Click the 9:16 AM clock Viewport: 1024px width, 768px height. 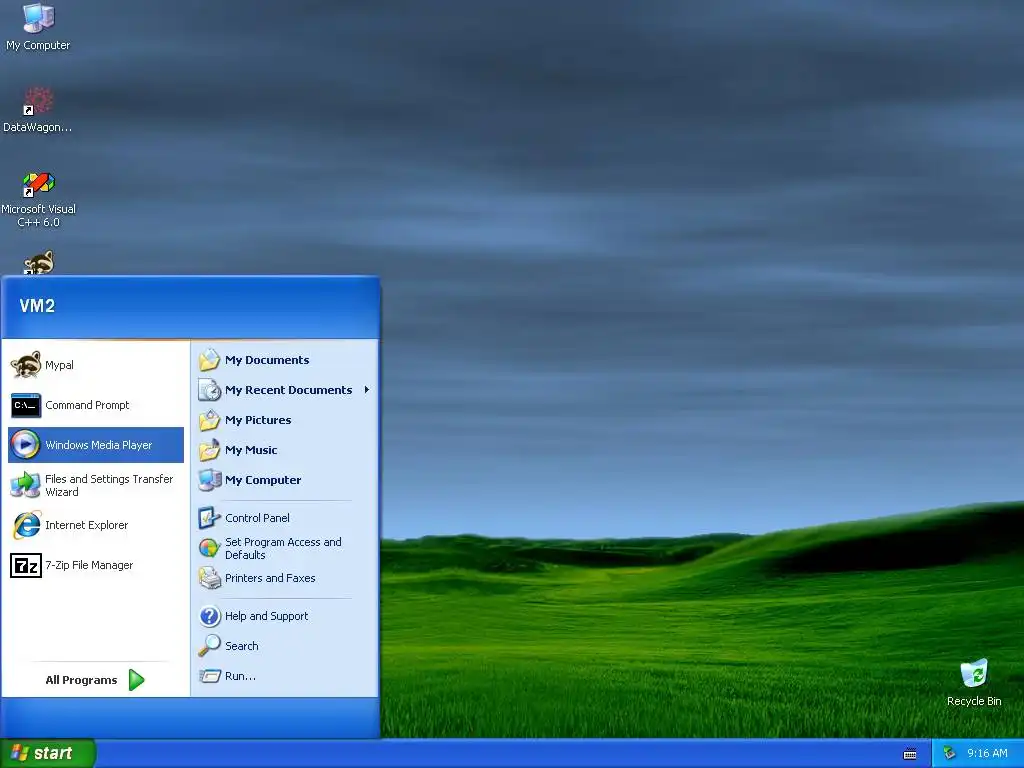[987, 753]
